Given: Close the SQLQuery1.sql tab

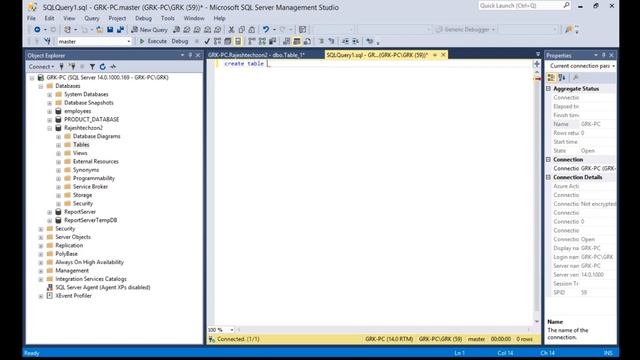Looking at the screenshot, I should pyautogui.click(x=443, y=55).
